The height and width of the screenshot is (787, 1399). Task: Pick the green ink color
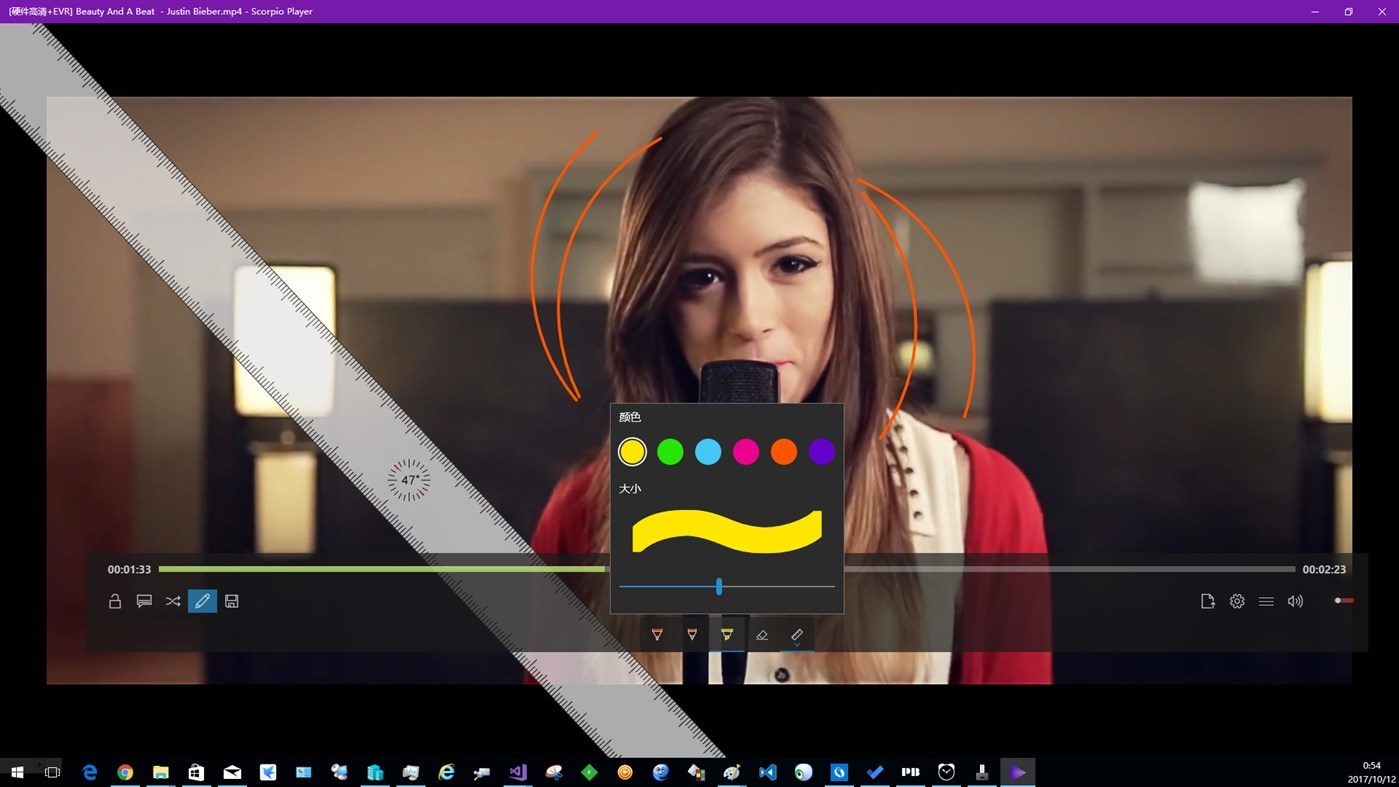click(670, 452)
